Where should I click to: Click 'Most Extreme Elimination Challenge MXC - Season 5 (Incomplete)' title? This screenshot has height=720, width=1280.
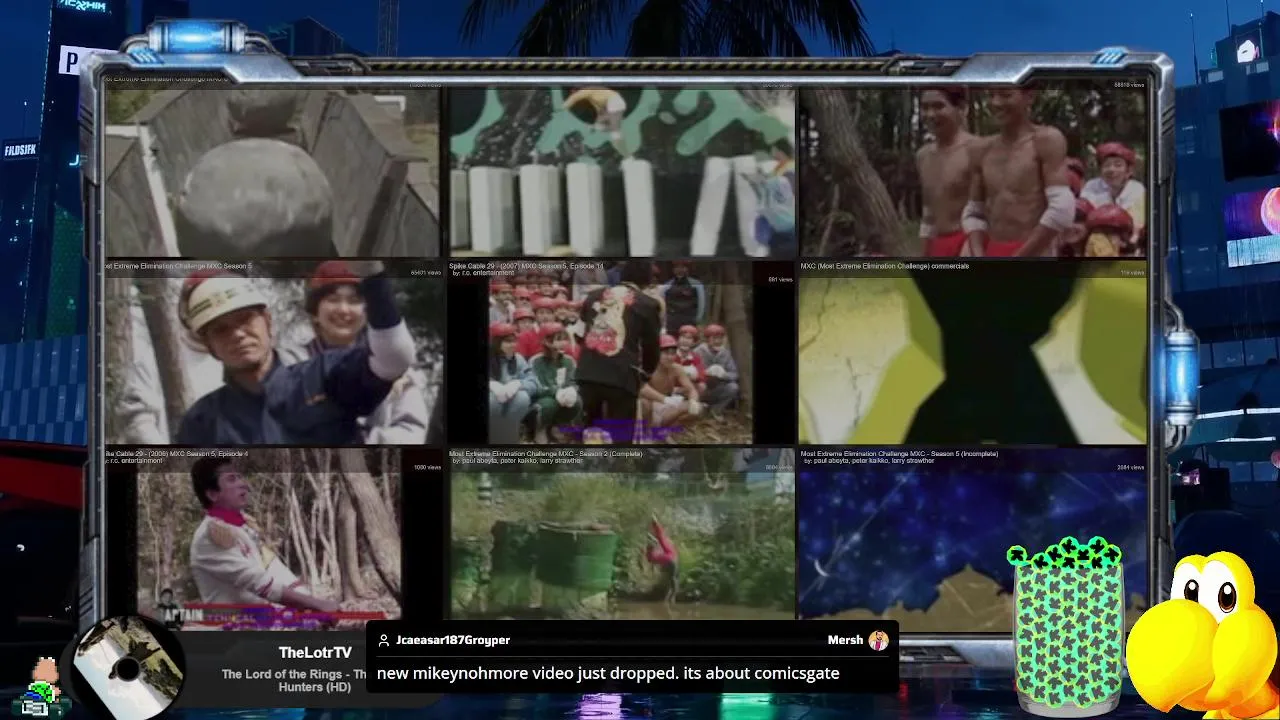[899, 454]
